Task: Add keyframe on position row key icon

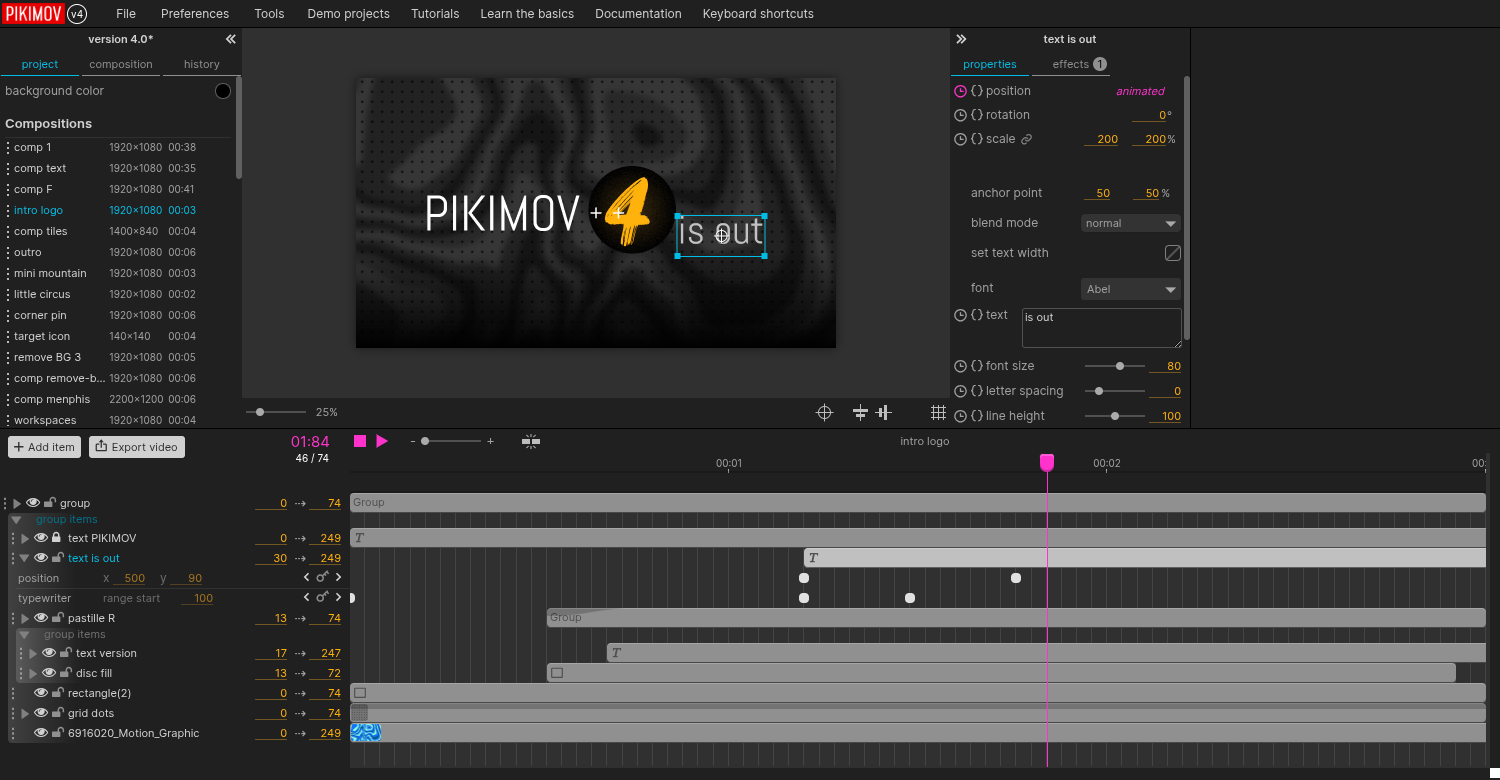Action: [x=322, y=577]
